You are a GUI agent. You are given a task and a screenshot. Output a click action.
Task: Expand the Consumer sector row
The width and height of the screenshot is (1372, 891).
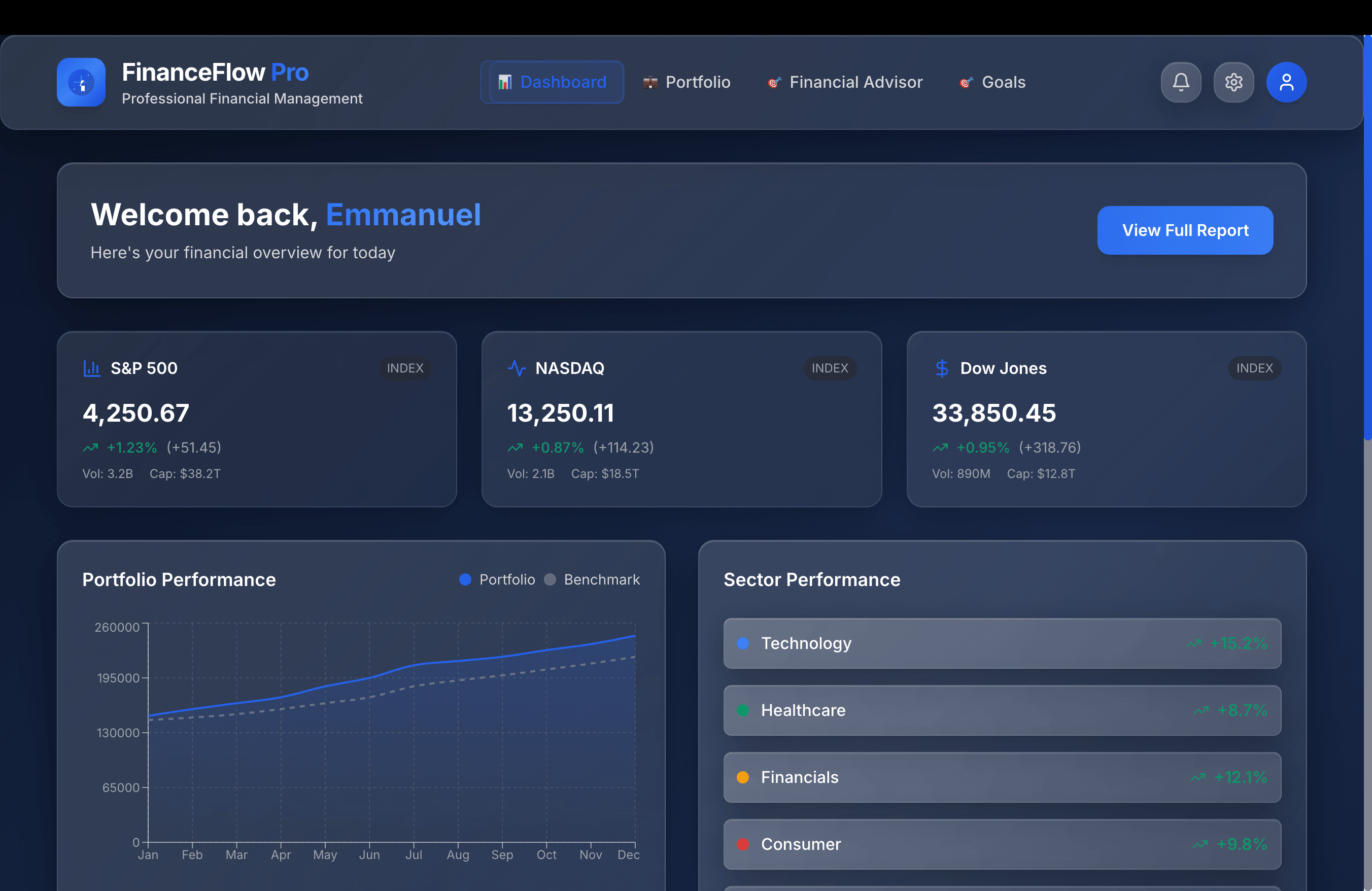pyautogui.click(x=1002, y=844)
